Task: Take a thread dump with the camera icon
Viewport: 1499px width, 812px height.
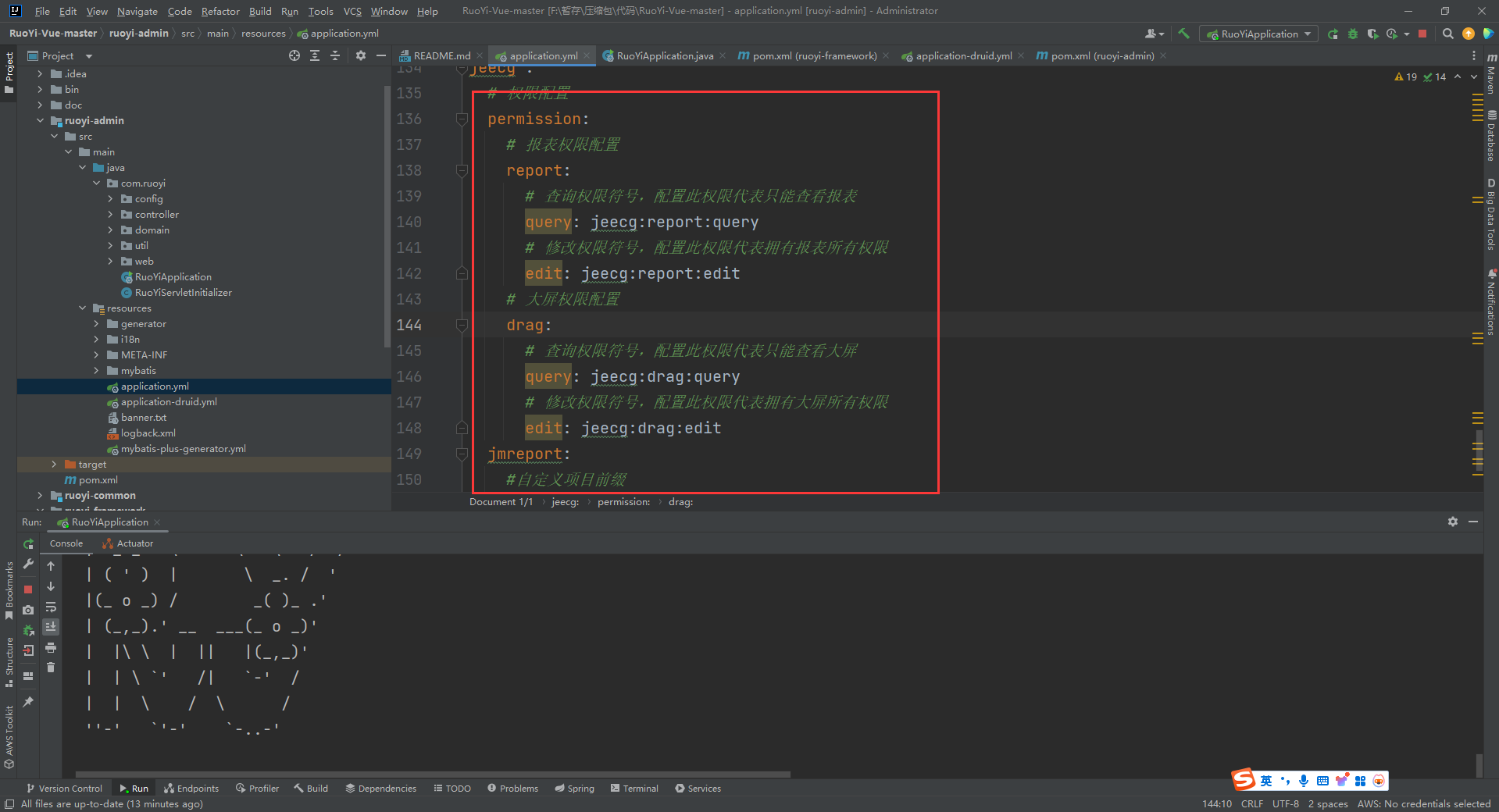Action: [x=28, y=610]
